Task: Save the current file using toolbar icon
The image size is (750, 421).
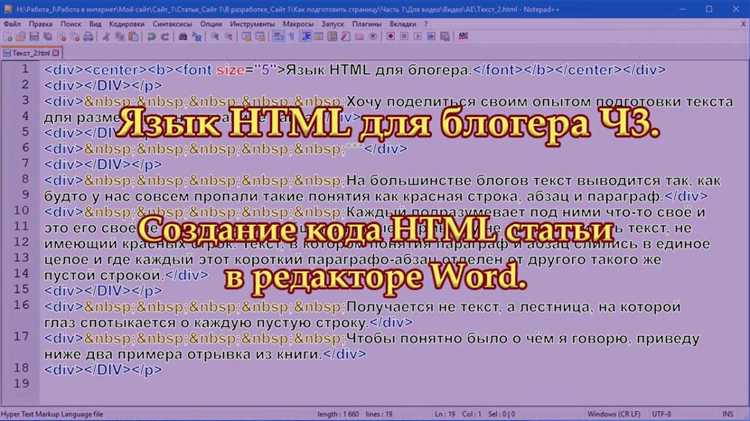Action: point(34,36)
